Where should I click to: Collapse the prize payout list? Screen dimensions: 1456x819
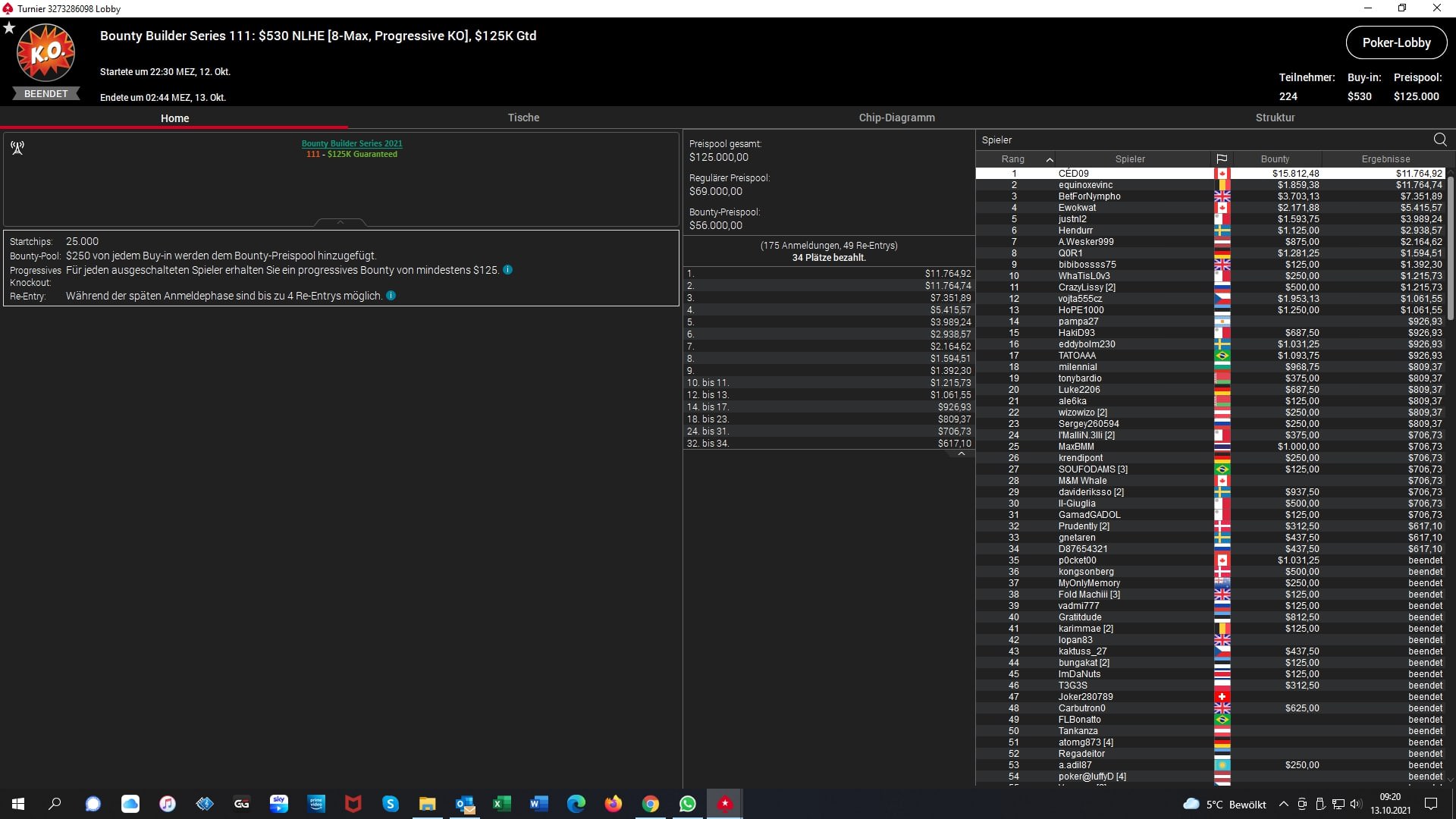click(961, 453)
